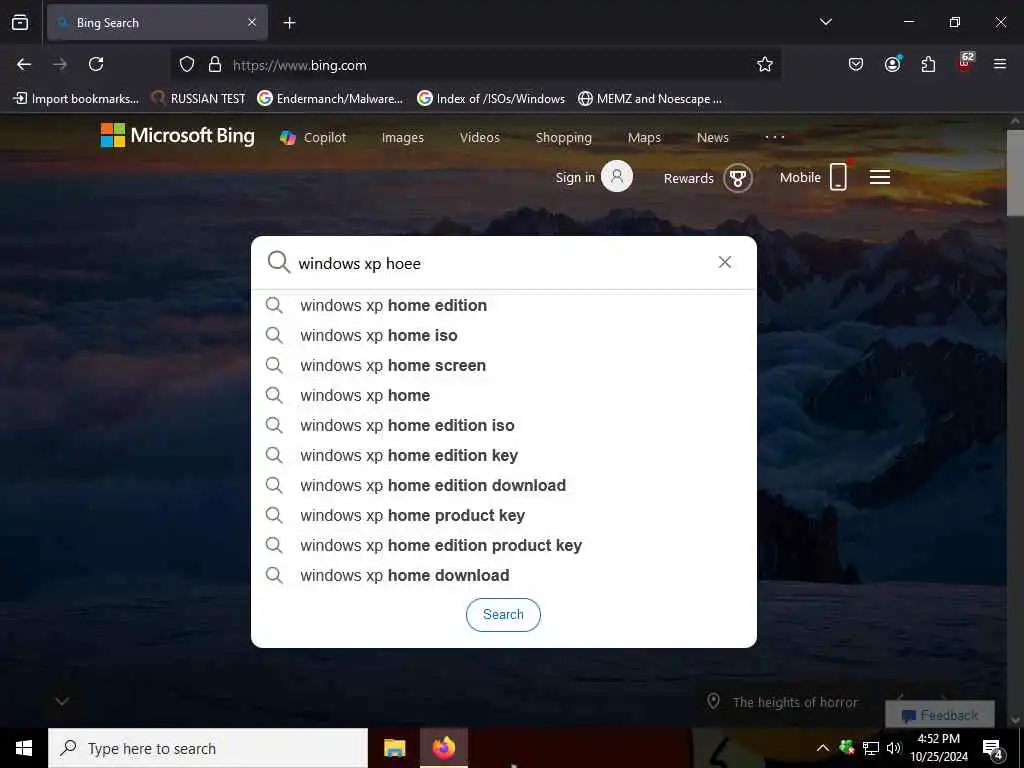Click the Search button below suggestions

(503, 615)
